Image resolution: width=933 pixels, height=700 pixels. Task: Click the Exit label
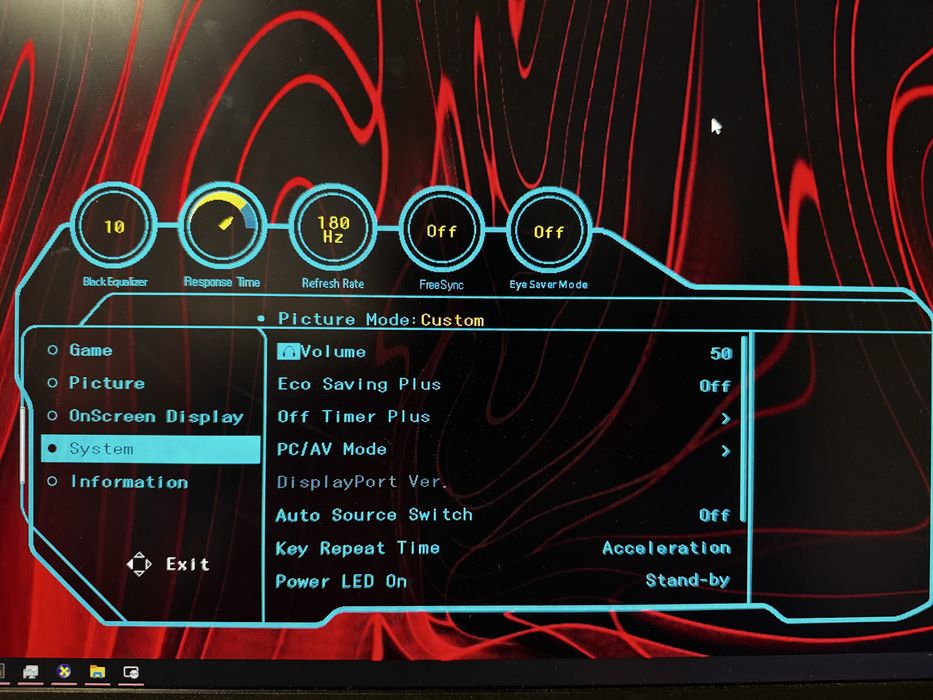click(187, 564)
